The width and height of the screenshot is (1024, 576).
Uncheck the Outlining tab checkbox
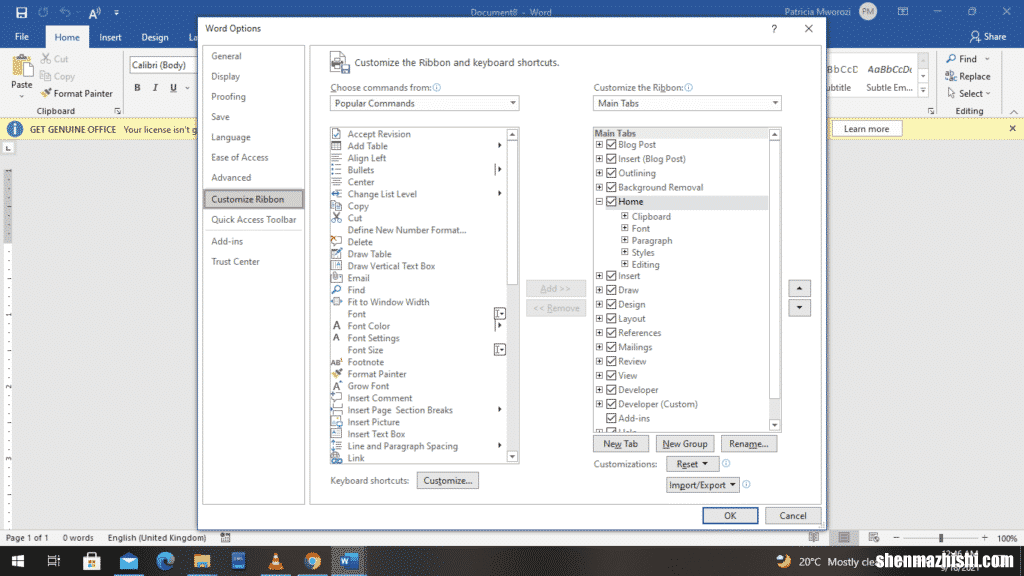coord(611,173)
